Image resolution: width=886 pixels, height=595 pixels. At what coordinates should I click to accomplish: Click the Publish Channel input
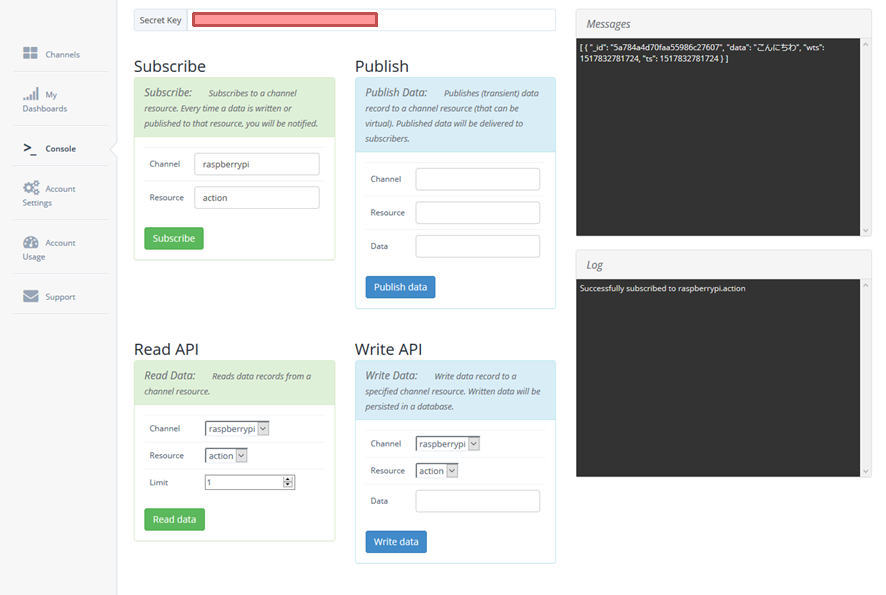477,179
